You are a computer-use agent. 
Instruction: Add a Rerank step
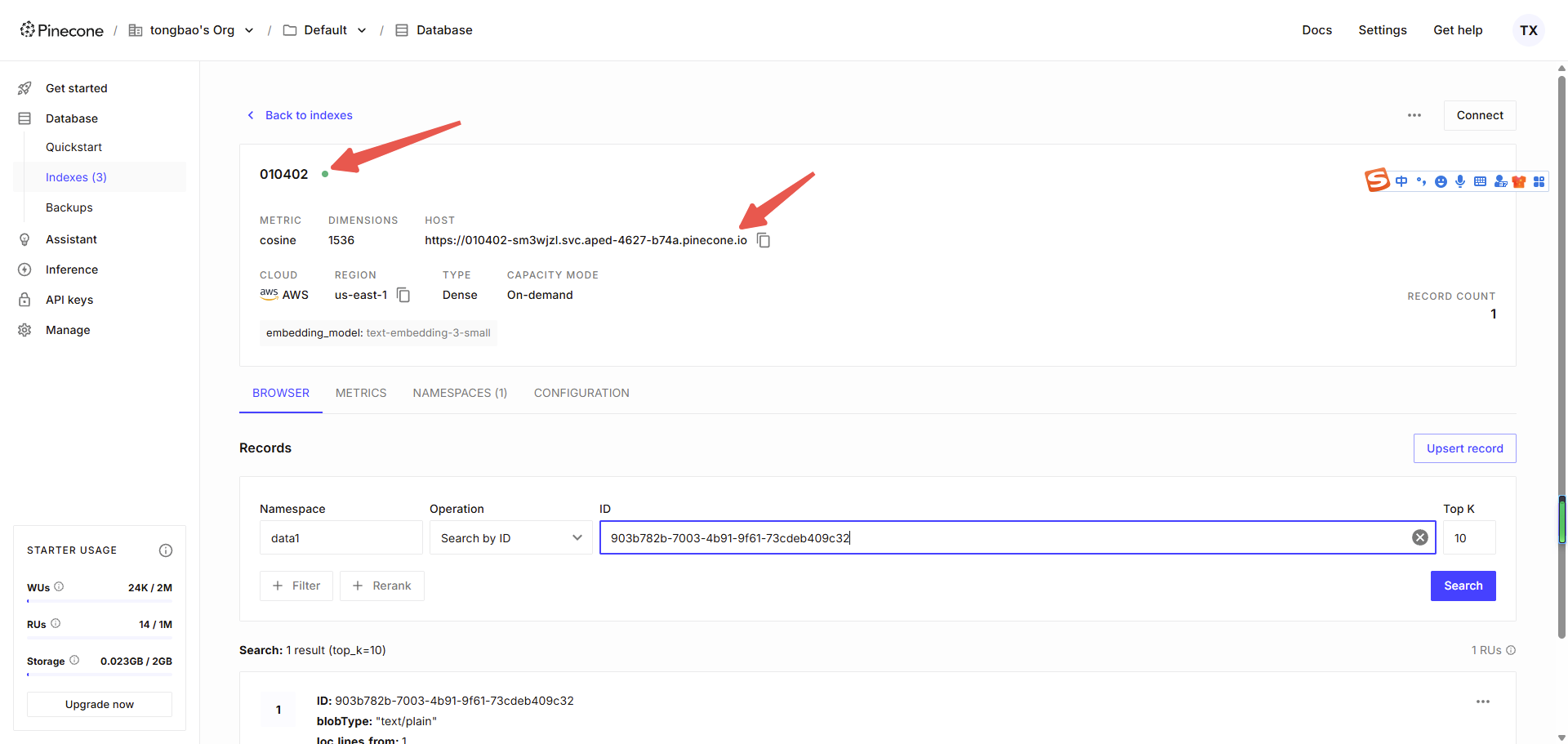[382, 586]
